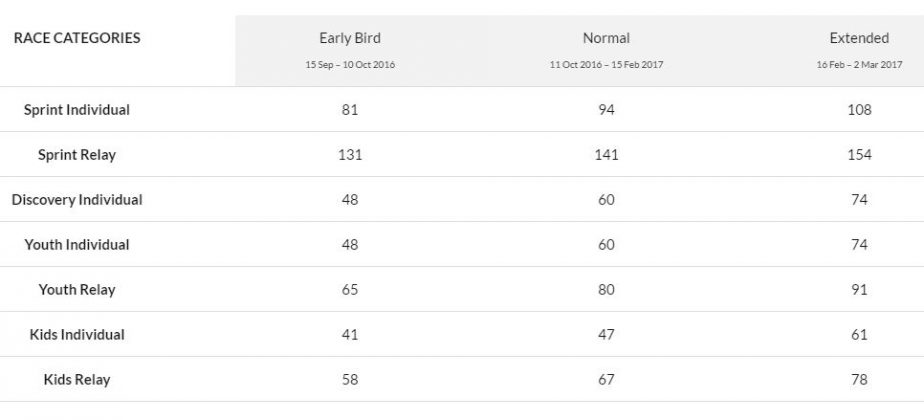Click the RACE CATEGORIES header
The image size is (924, 420).
[77, 39]
